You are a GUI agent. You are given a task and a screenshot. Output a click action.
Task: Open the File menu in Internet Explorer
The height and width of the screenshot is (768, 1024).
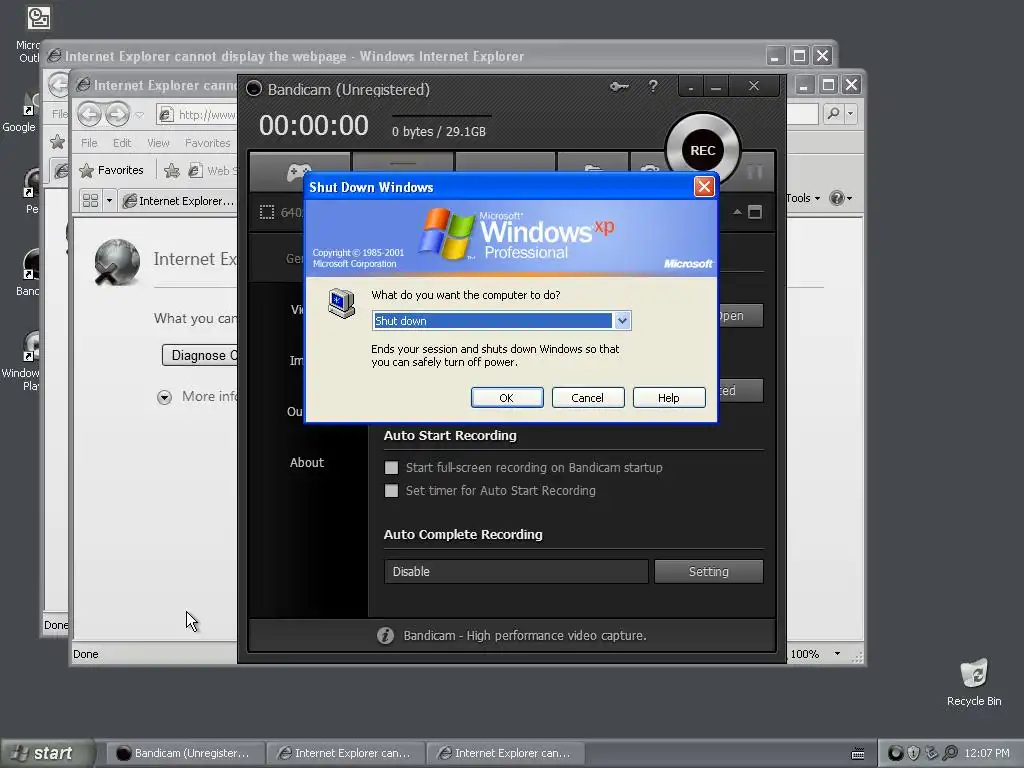89,143
